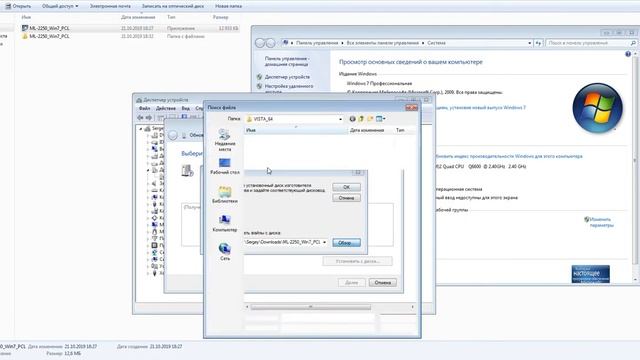
Task: Click Все элементы панели управления breadcrumb
Action: 382,43
